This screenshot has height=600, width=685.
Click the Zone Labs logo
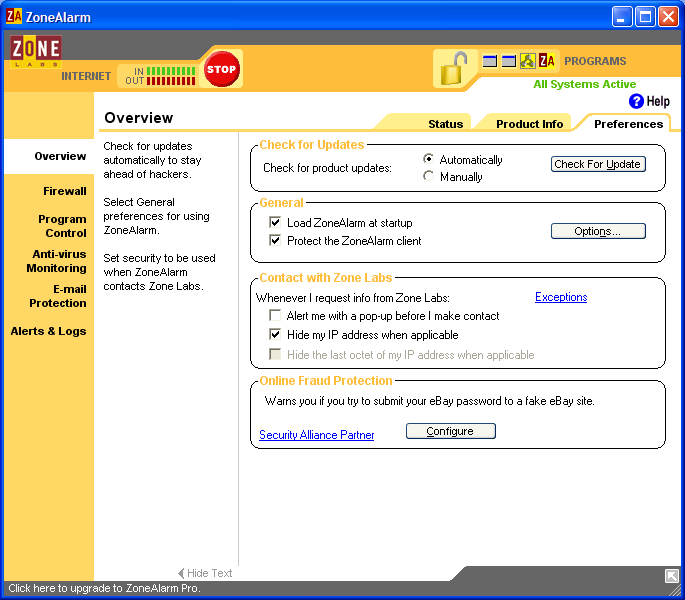[x=36, y=51]
